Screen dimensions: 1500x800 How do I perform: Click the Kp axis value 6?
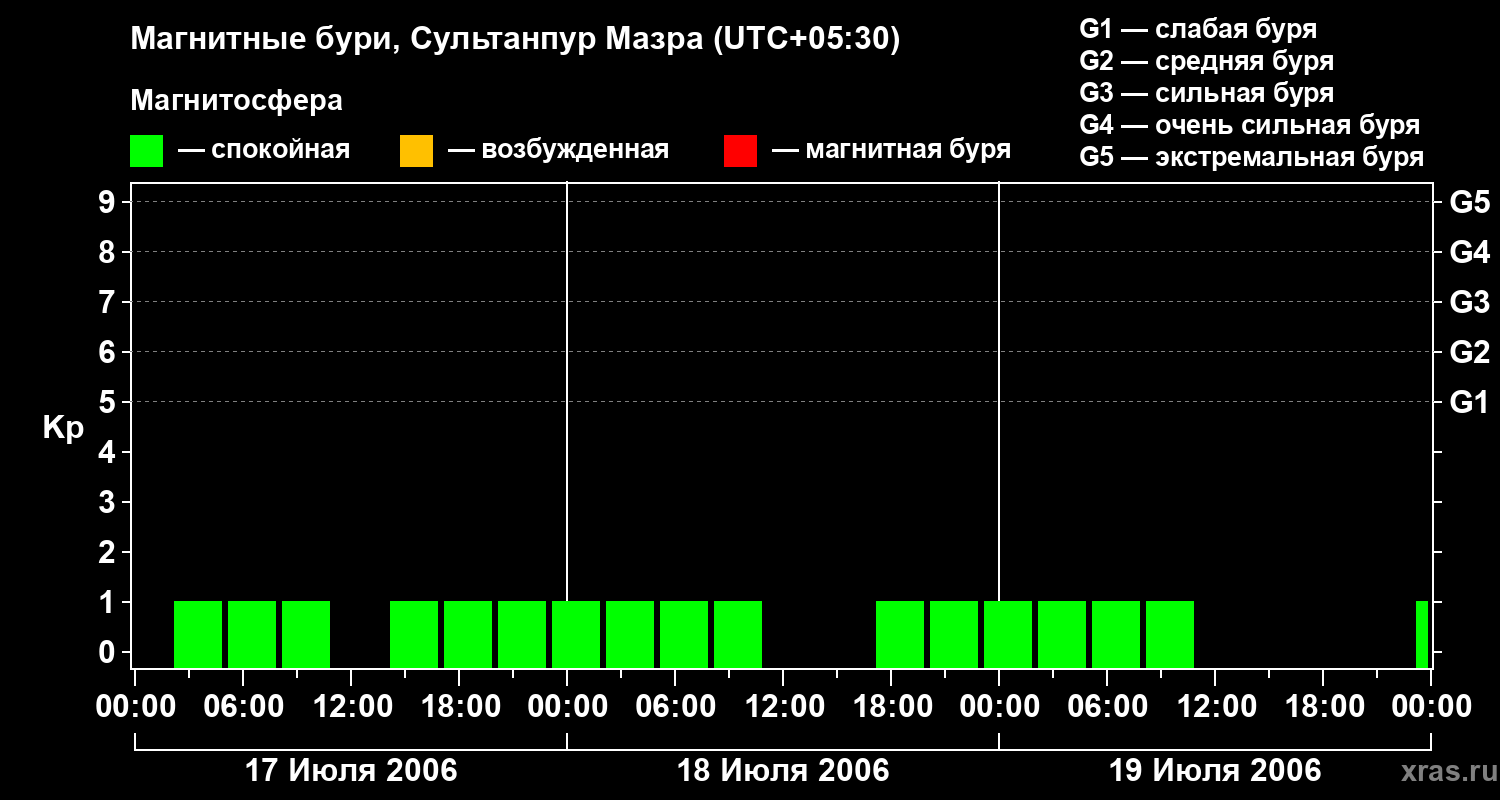(x=109, y=352)
